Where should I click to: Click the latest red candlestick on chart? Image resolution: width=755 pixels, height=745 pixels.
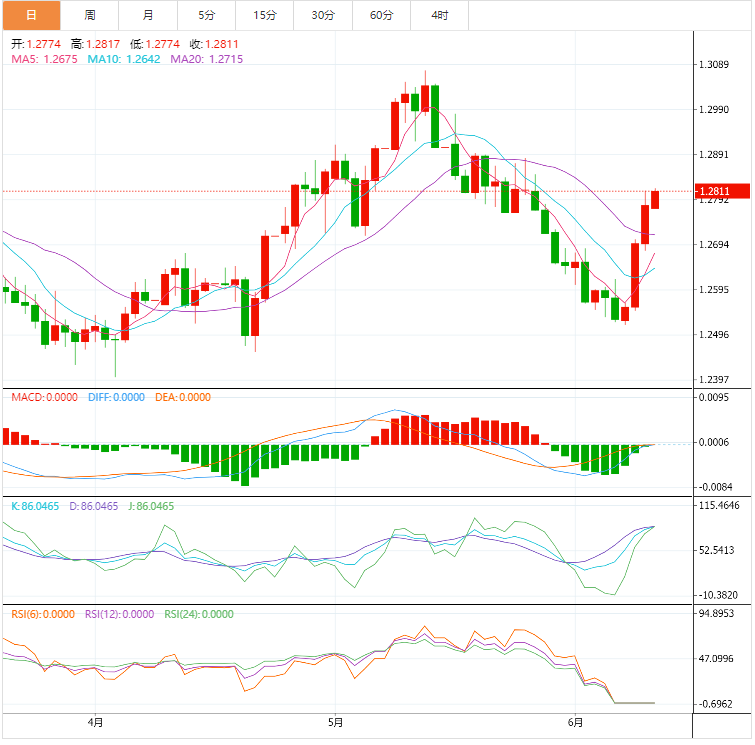pyautogui.click(x=656, y=199)
